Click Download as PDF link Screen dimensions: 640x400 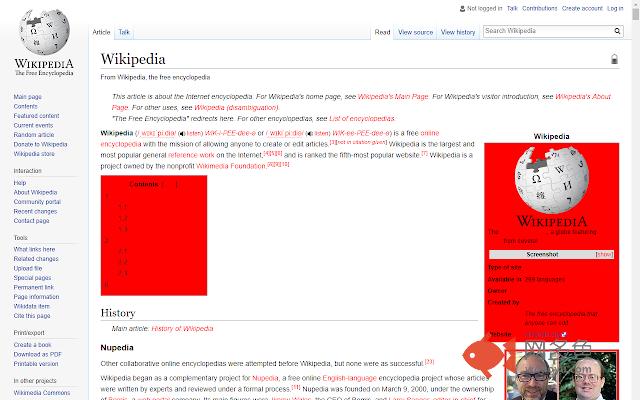pyautogui.click(x=38, y=354)
